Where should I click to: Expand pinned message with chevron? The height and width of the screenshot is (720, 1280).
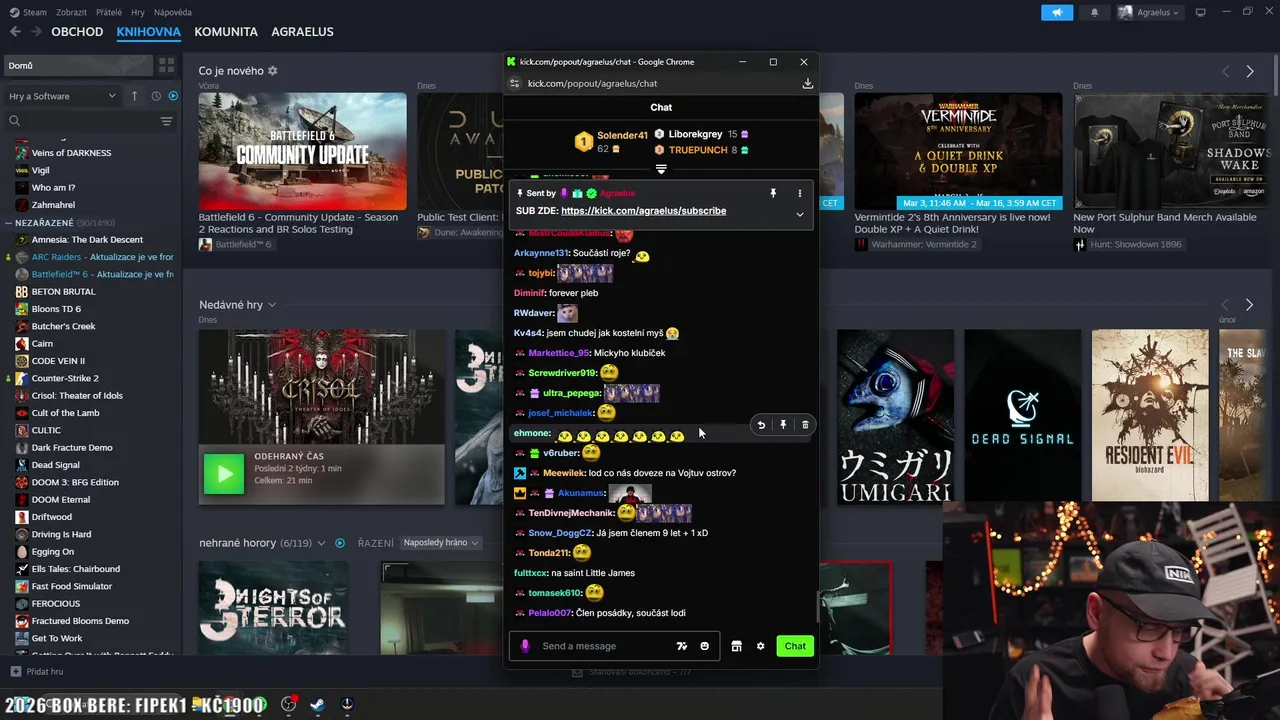(x=799, y=214)
